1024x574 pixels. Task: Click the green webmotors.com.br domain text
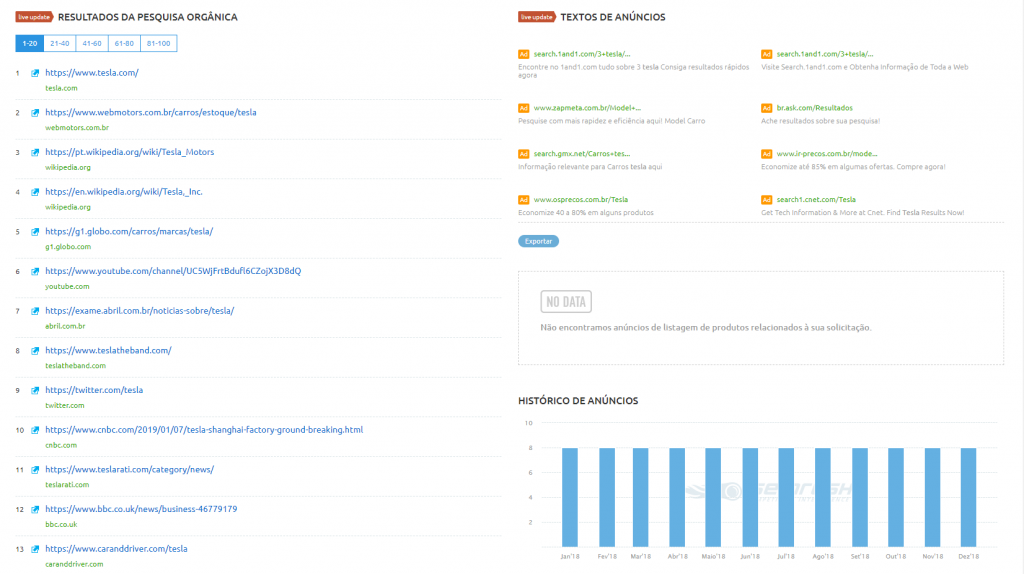77,128
